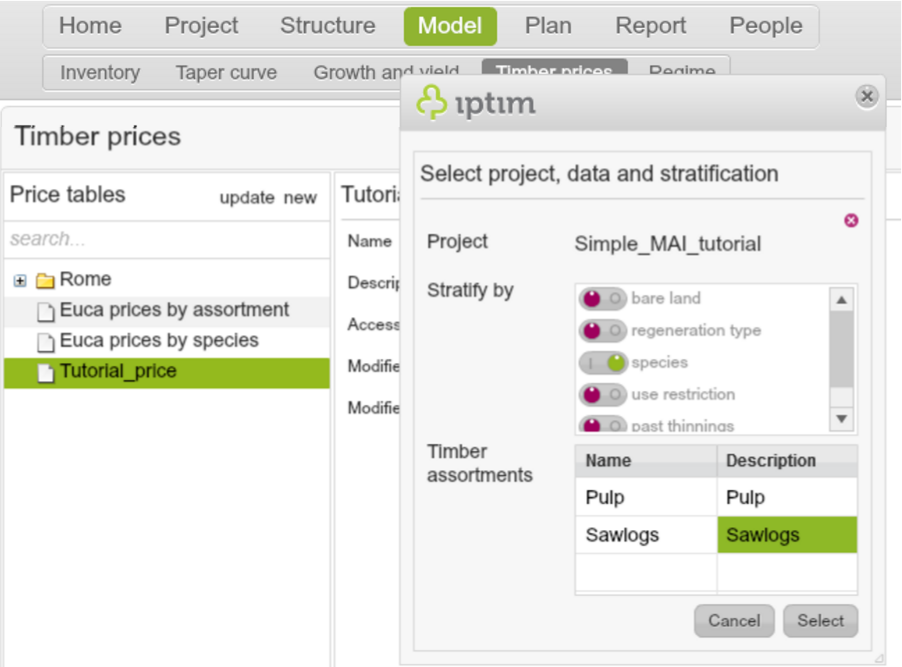The width and height of the screenshot is (902, 667).
Task: Expand the Rome folder in Price tables
Action: [x=19, y=279]
